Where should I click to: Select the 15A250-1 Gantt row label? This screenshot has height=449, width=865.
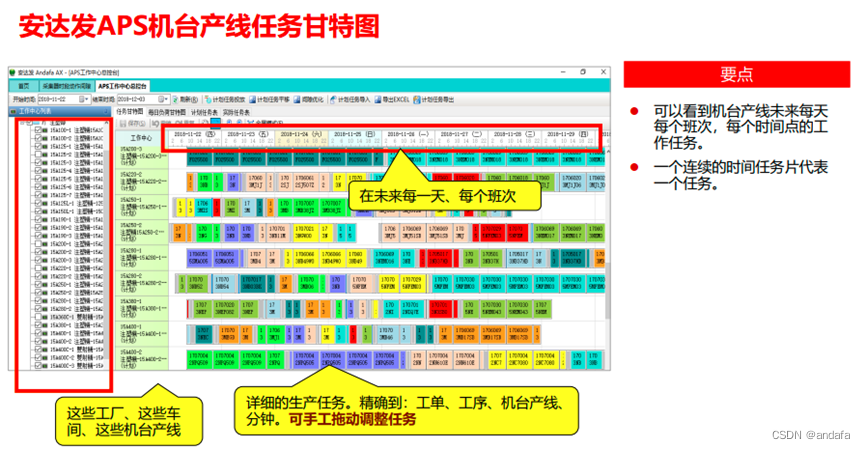click(142, 206)
